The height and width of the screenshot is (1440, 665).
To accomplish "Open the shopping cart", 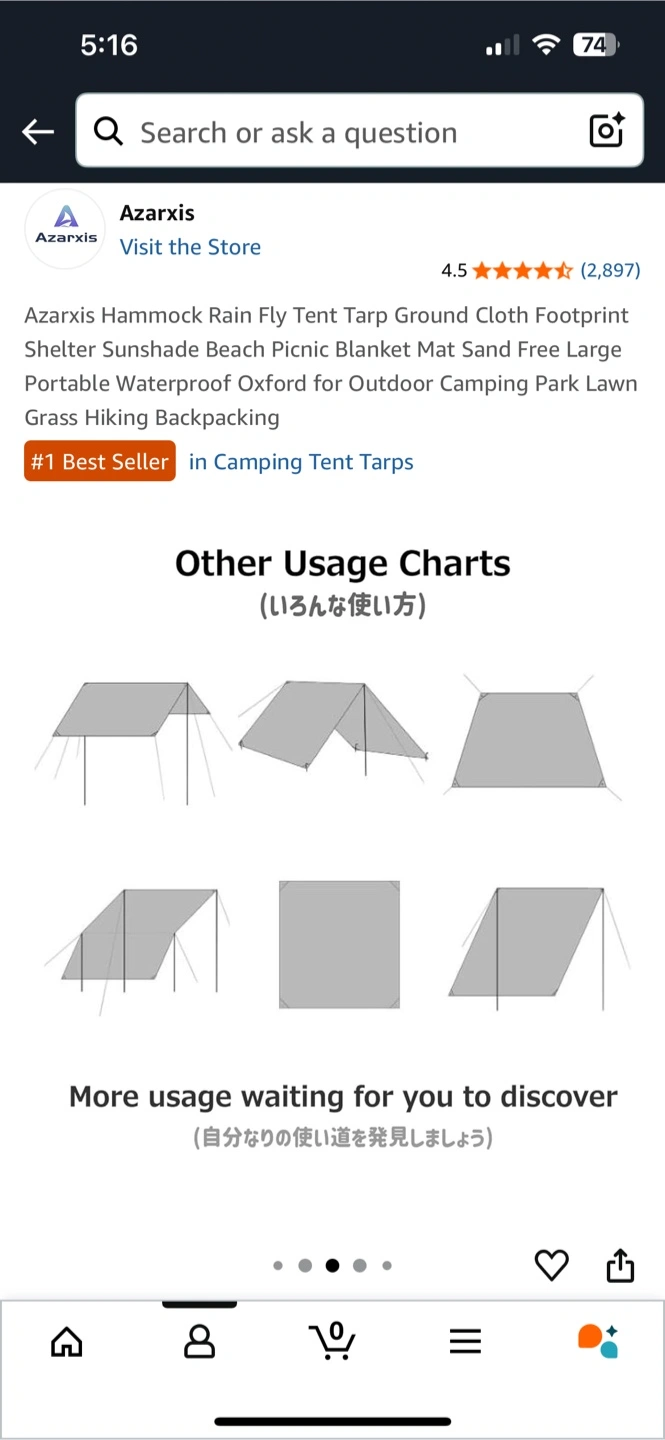I will click(331, 1341).
